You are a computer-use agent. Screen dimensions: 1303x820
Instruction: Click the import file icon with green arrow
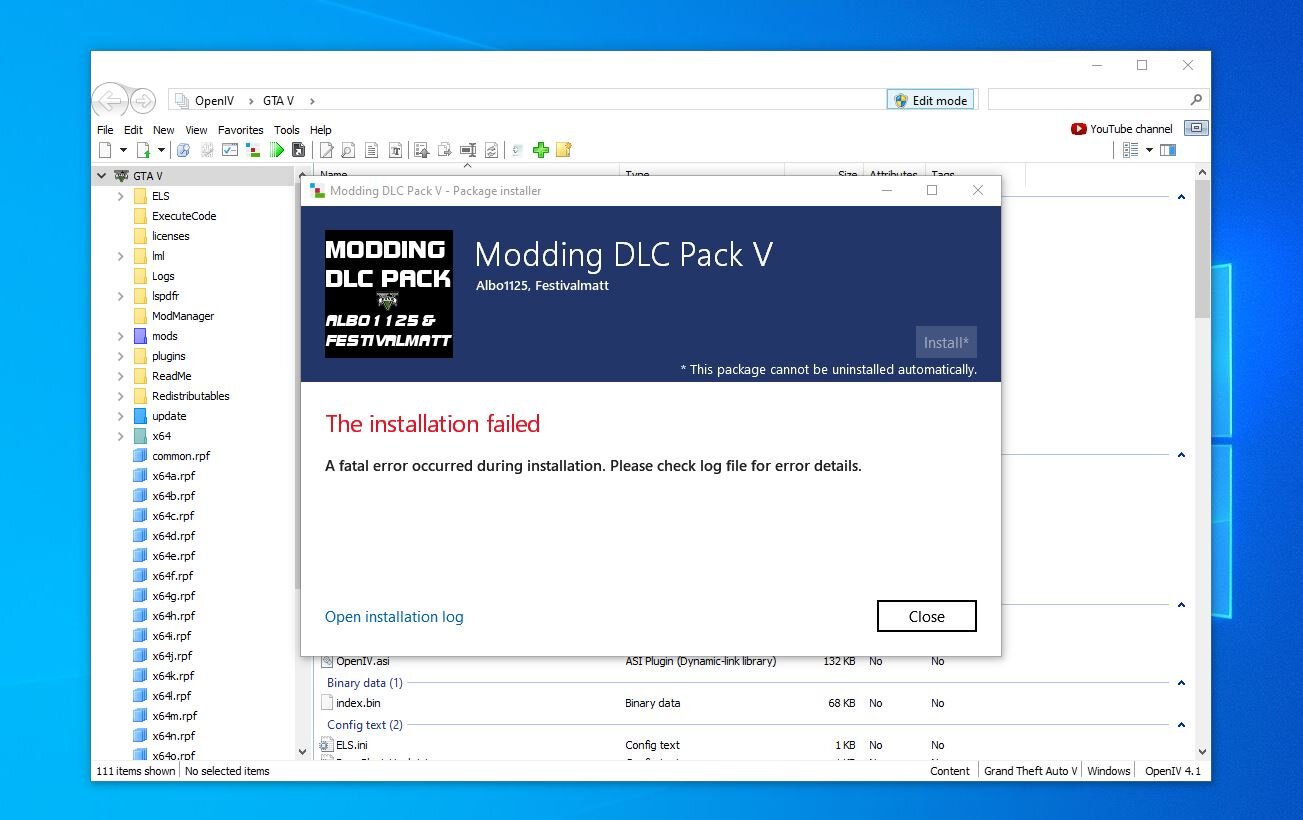coord(143,150)
